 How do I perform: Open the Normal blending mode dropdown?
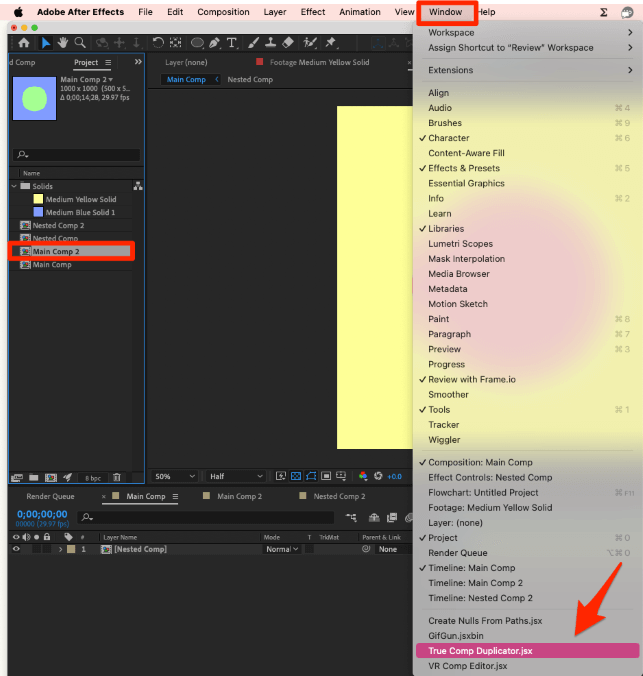pyautogui.click(x=282, y=549)
